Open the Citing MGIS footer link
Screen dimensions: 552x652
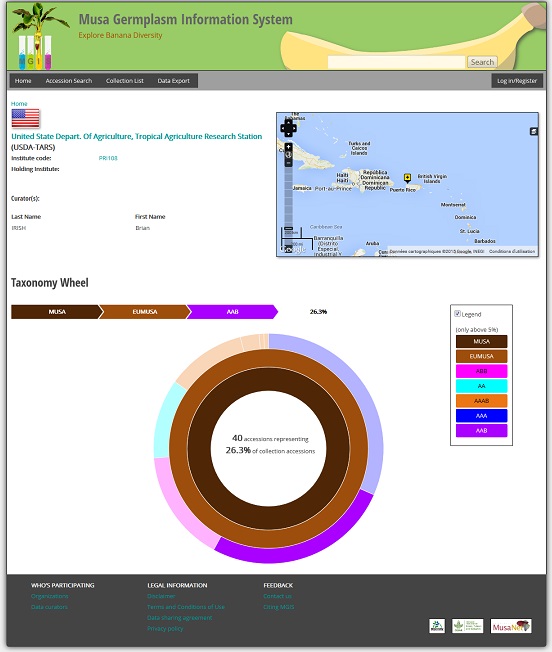coord(278,607)
